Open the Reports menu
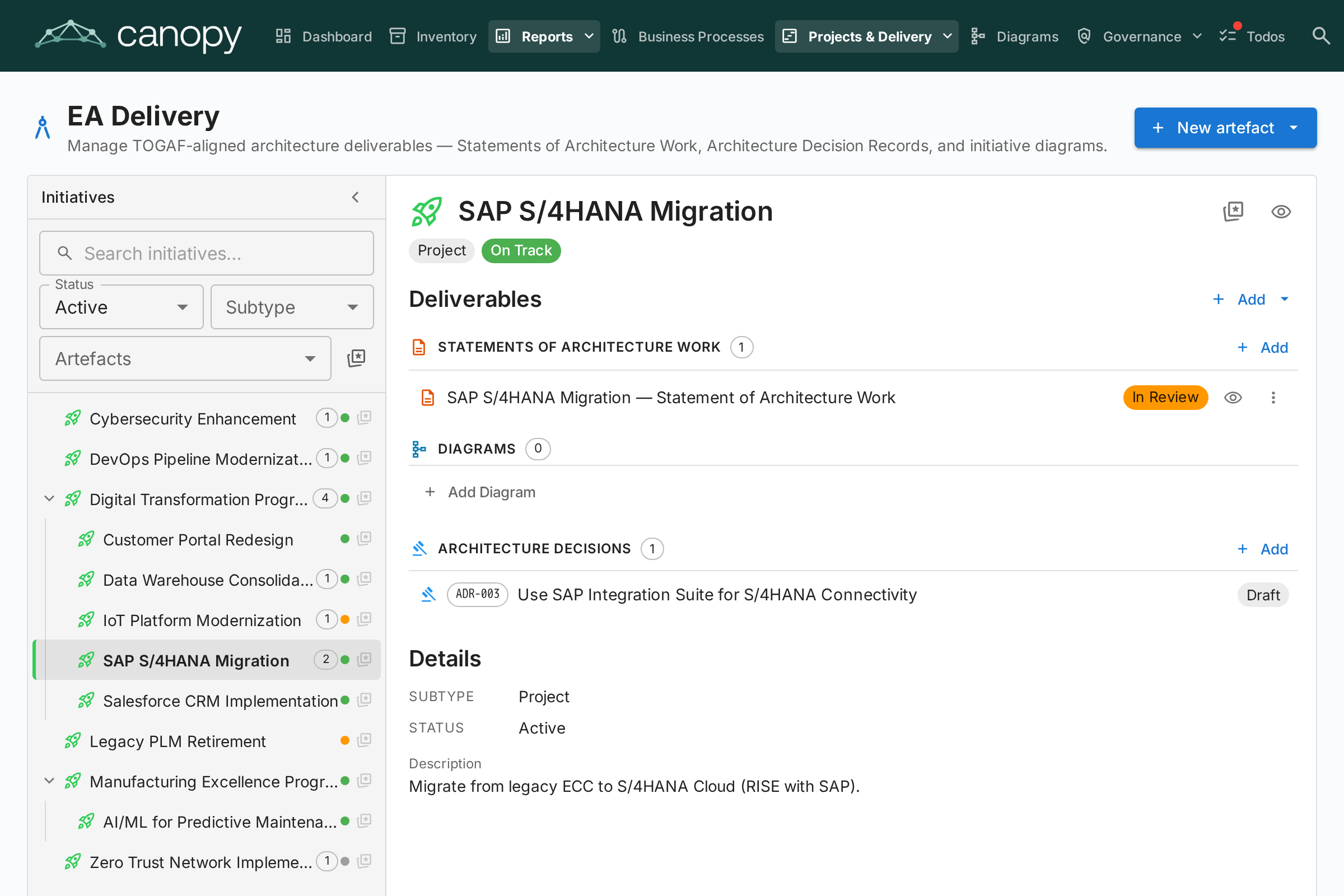This screenshot has height=896, width=1344. [x=544, y=36]
